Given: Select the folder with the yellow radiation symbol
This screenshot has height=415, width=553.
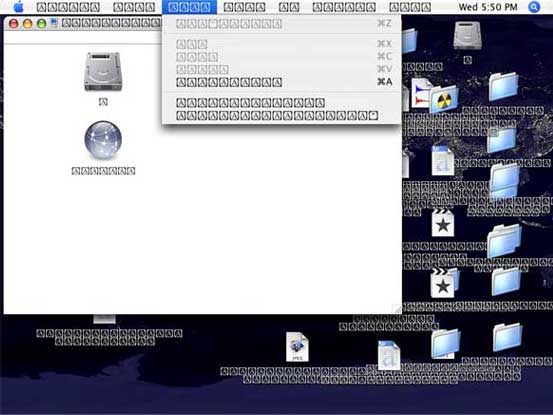Looking at the screenshot, I should 444,100.
